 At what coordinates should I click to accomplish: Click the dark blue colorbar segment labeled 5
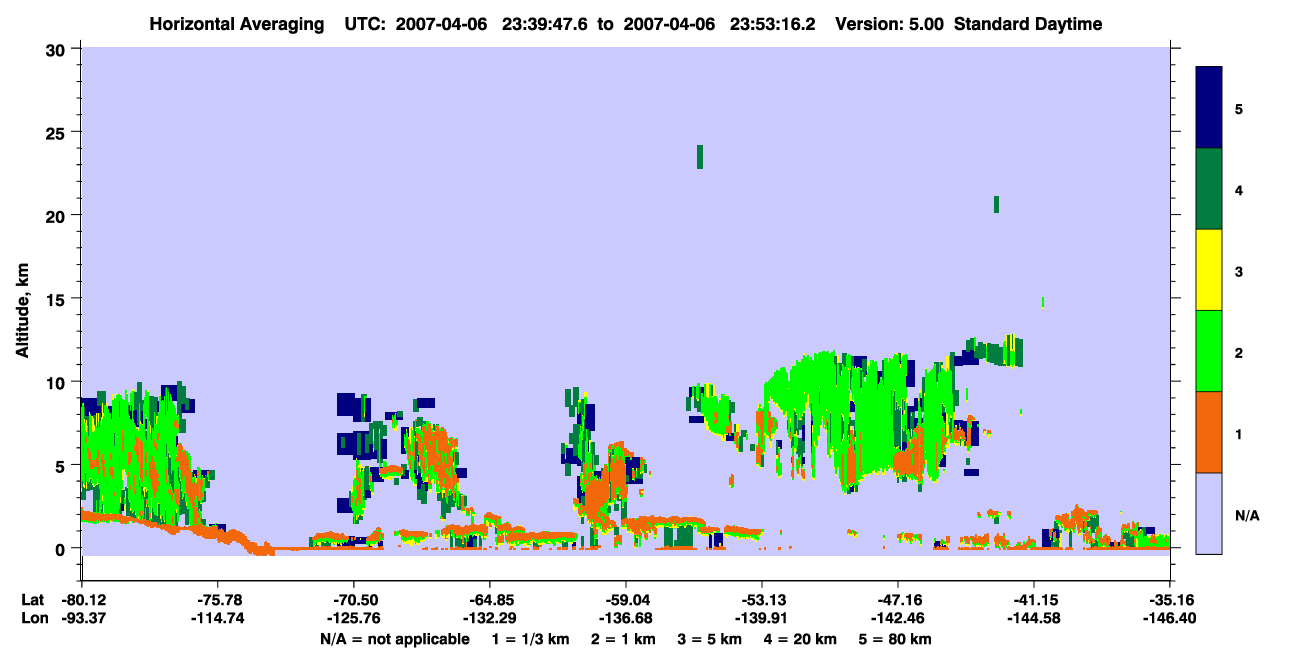click(x=1209, y=108)
